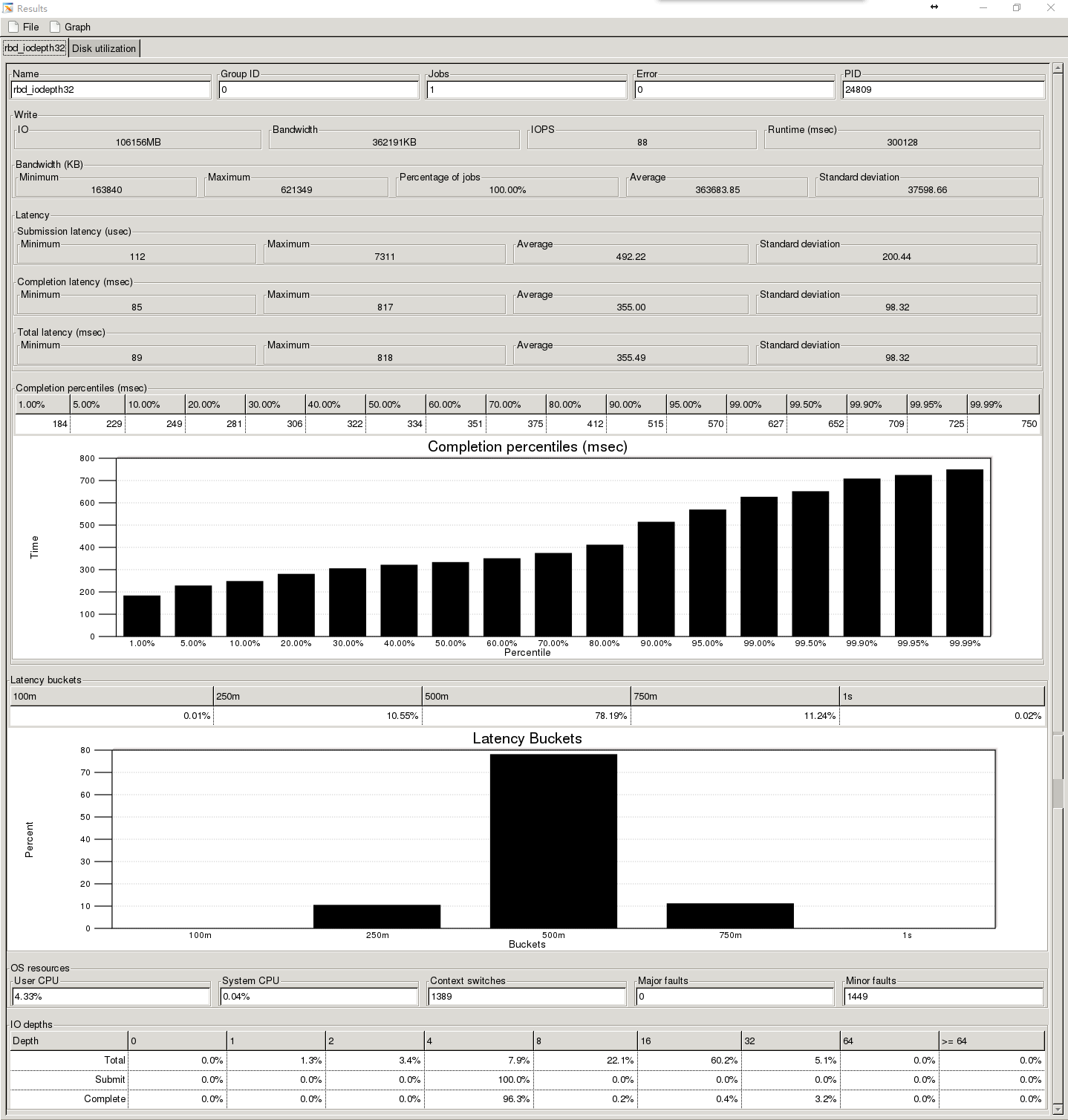
Task: Click the Name input field rbd_iodepth32
Action: [x=111, y=89]
